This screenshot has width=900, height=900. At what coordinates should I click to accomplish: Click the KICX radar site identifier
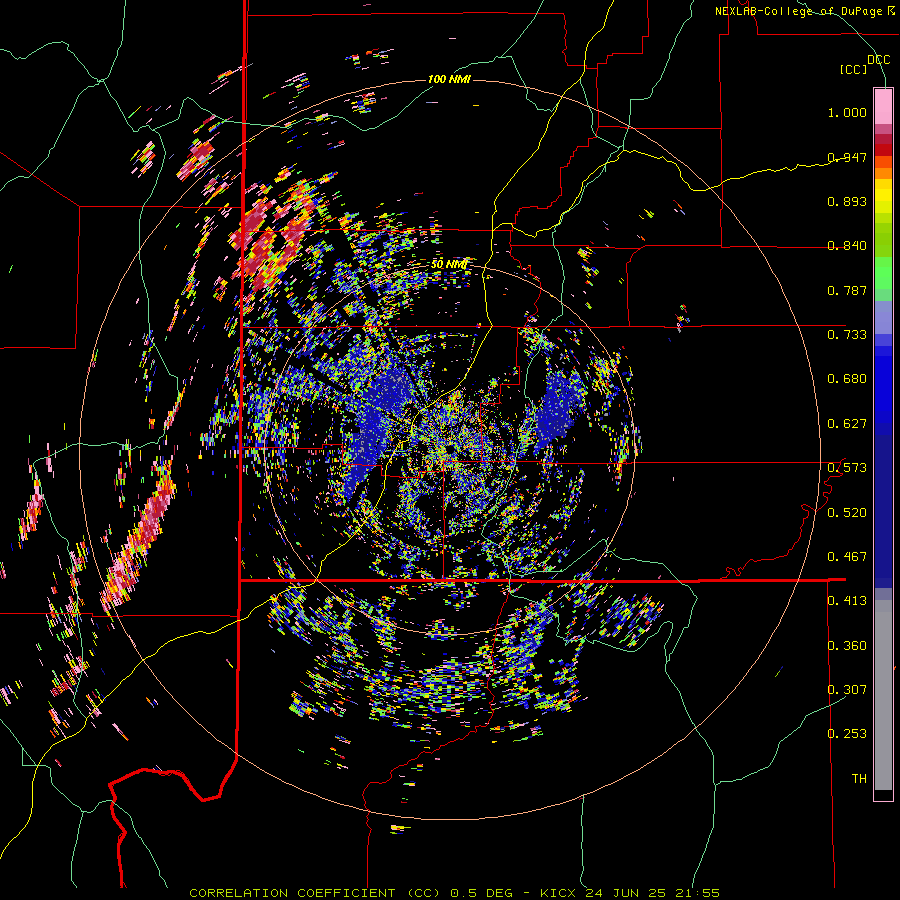[x=559, y=893]
